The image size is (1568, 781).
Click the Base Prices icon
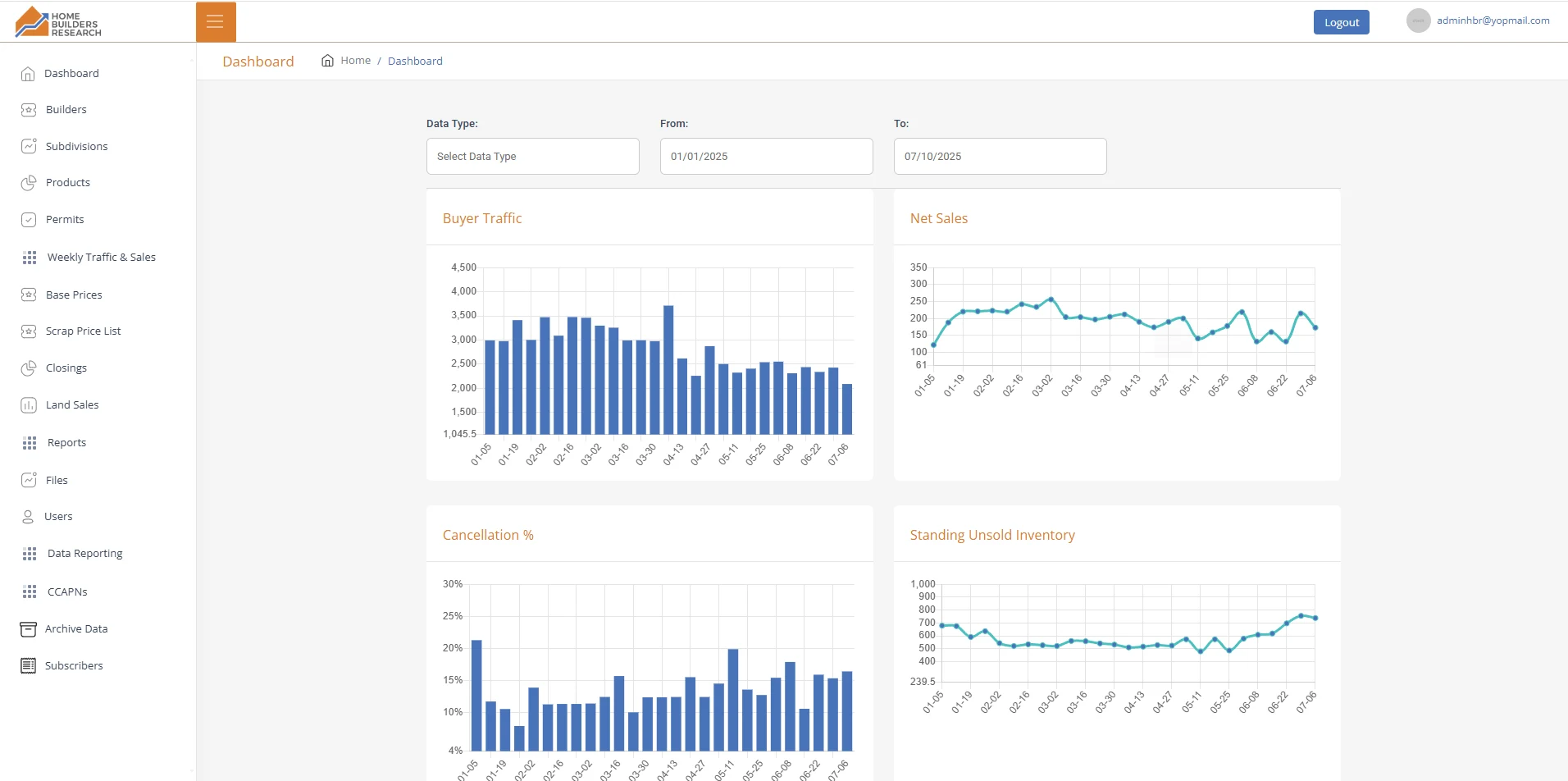pyautogui.click(x=29, y=295)
